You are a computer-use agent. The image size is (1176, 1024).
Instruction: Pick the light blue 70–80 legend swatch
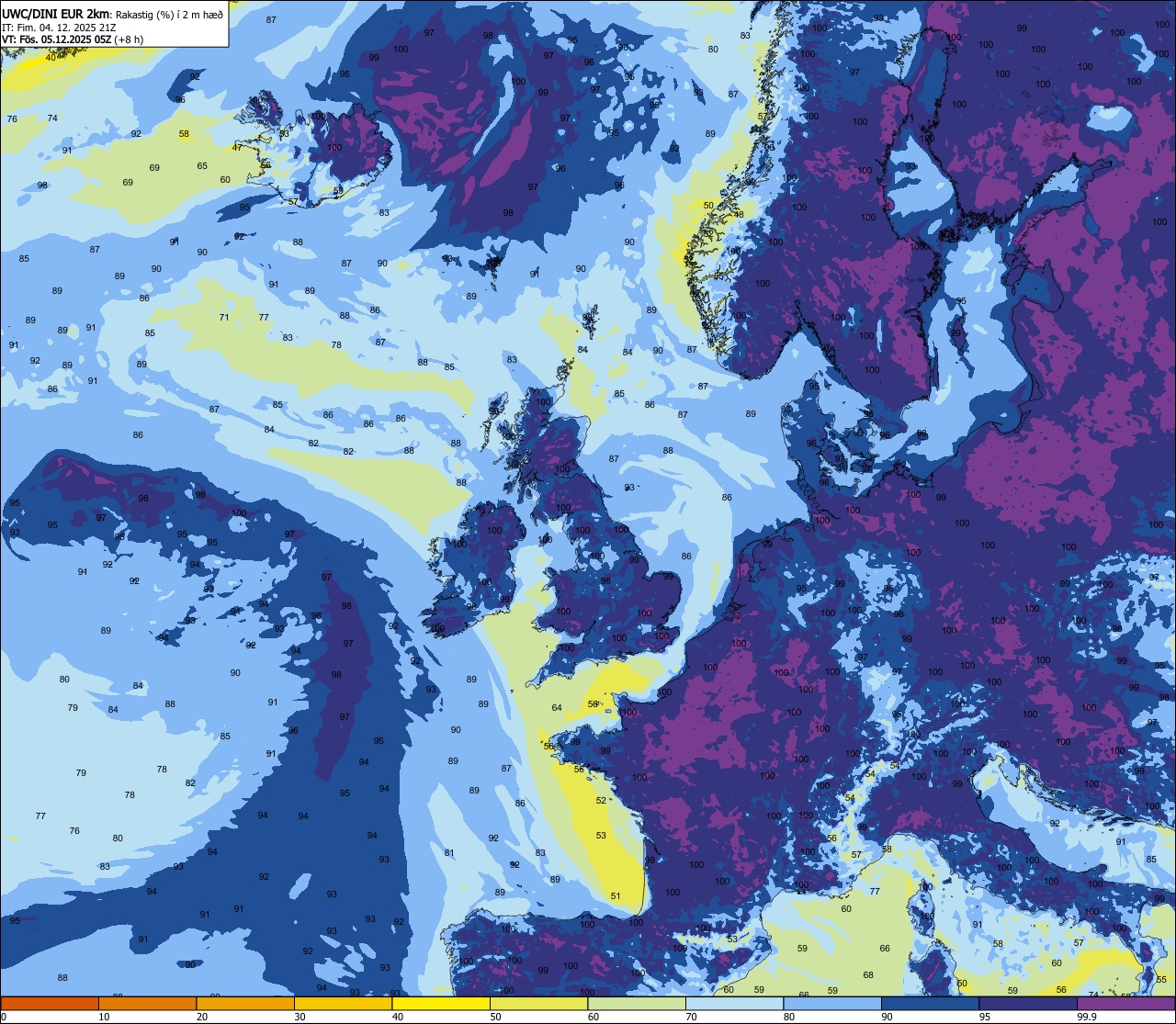(734, 1003)
